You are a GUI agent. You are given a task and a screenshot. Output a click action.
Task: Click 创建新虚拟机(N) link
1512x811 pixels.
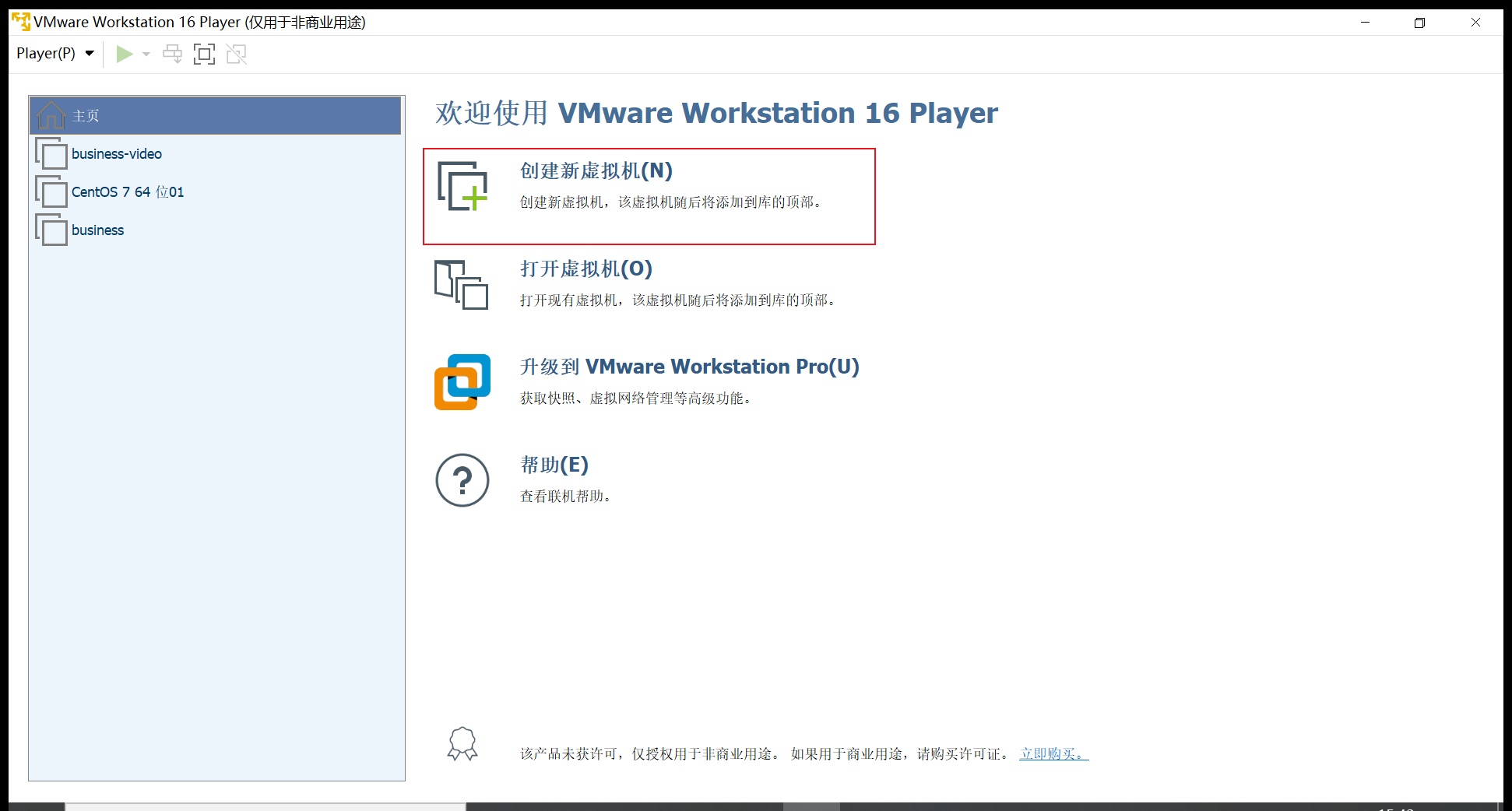[x=596, y=171]
